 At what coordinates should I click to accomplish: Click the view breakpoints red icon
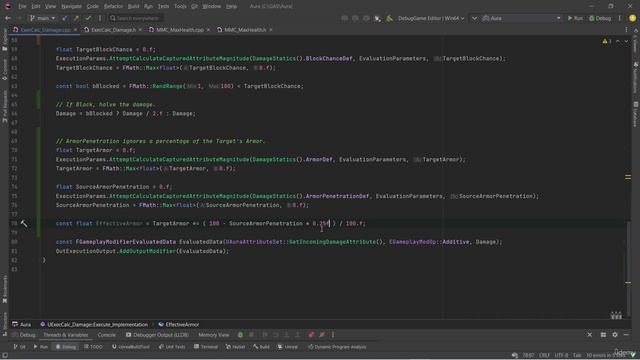(x=311, y=335)
